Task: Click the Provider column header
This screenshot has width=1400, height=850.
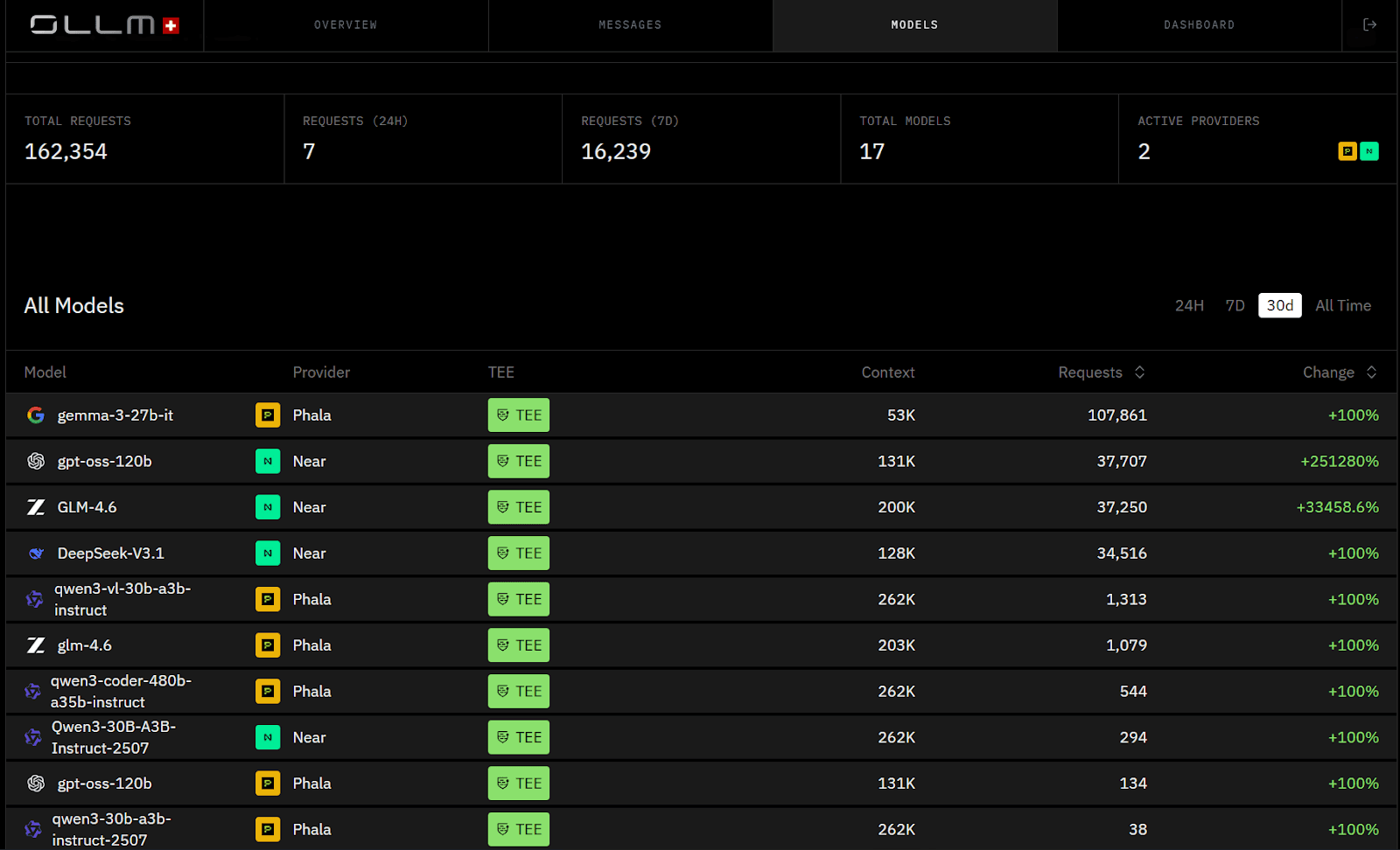Action: [321, 373]
